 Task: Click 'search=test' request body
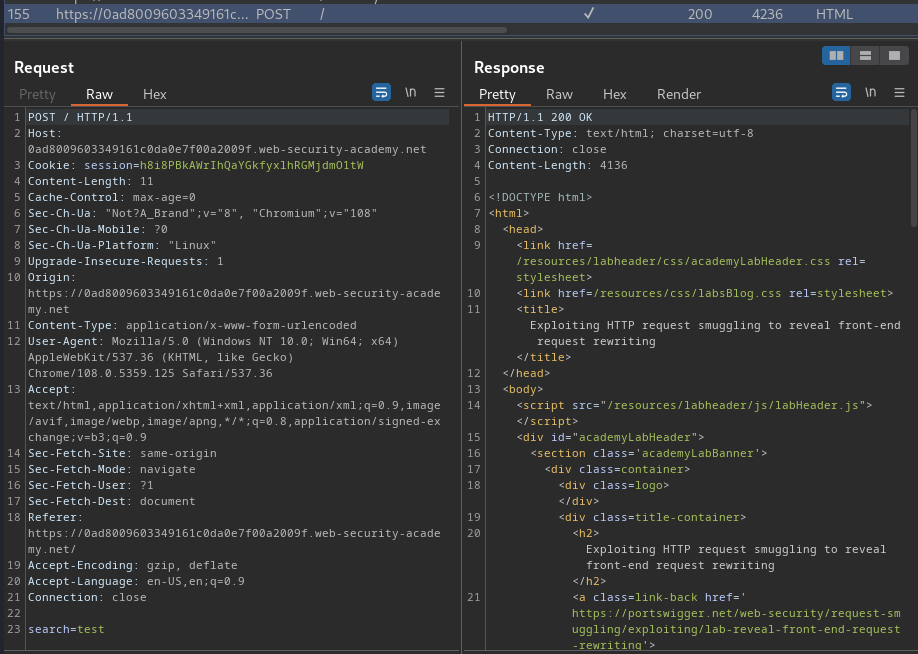click(x=66, y=629)
